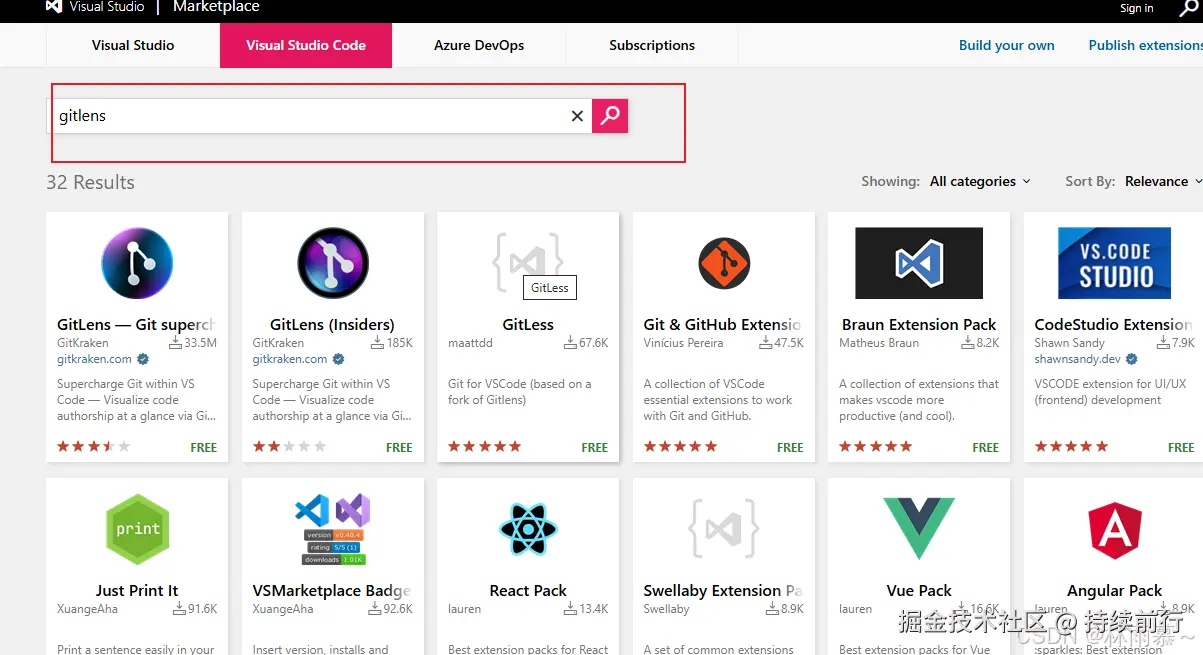Click publisher name maattdd
Image resolution: width=1203 pixels, height=655 pixels.
pyautogui.click(x=470, y=343)
